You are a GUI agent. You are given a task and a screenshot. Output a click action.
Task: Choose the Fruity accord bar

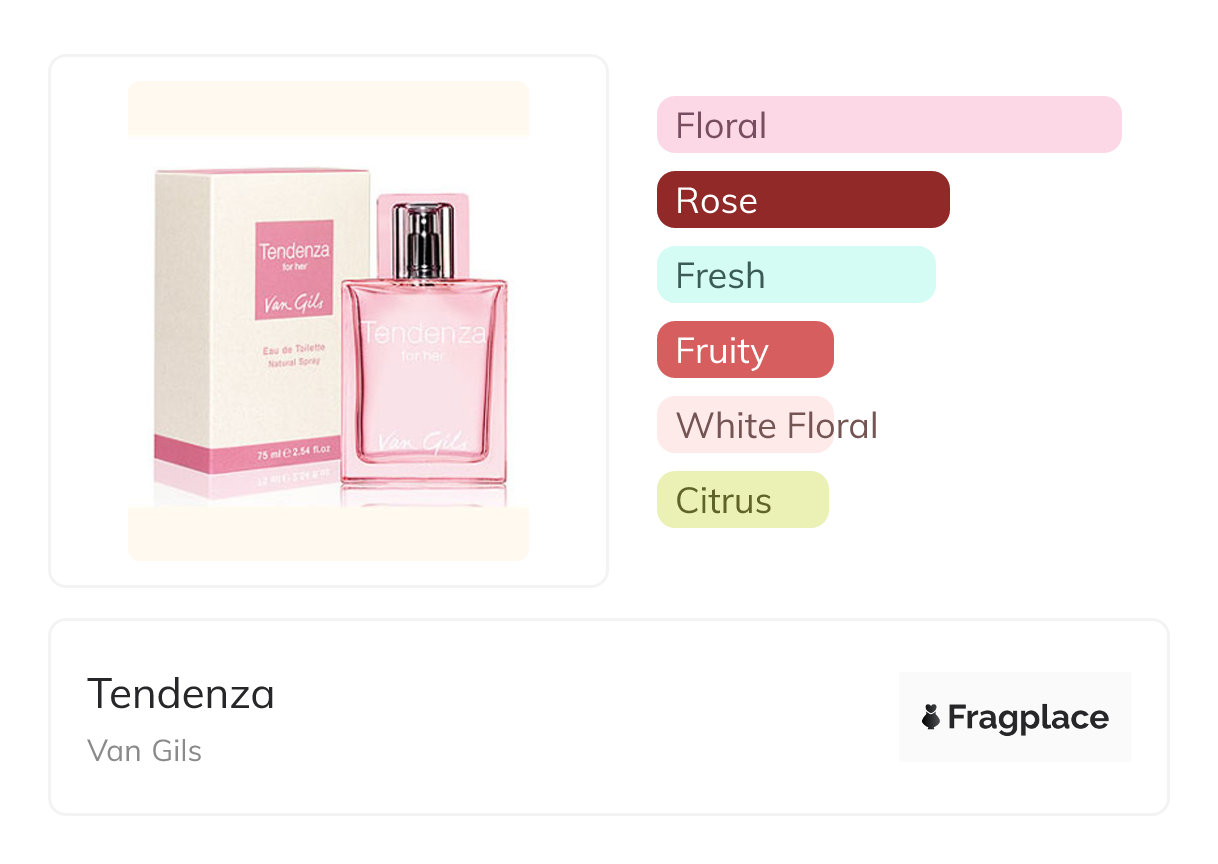pyautogui.click(x=744, y=350)
